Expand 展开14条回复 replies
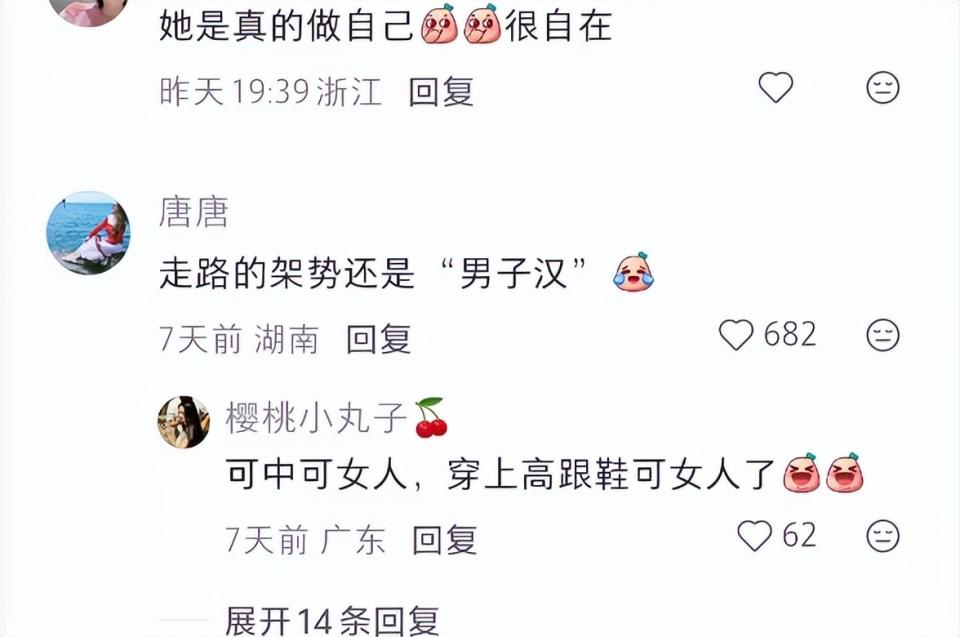Screen dimensions: 960x637 tap(332, 620)
